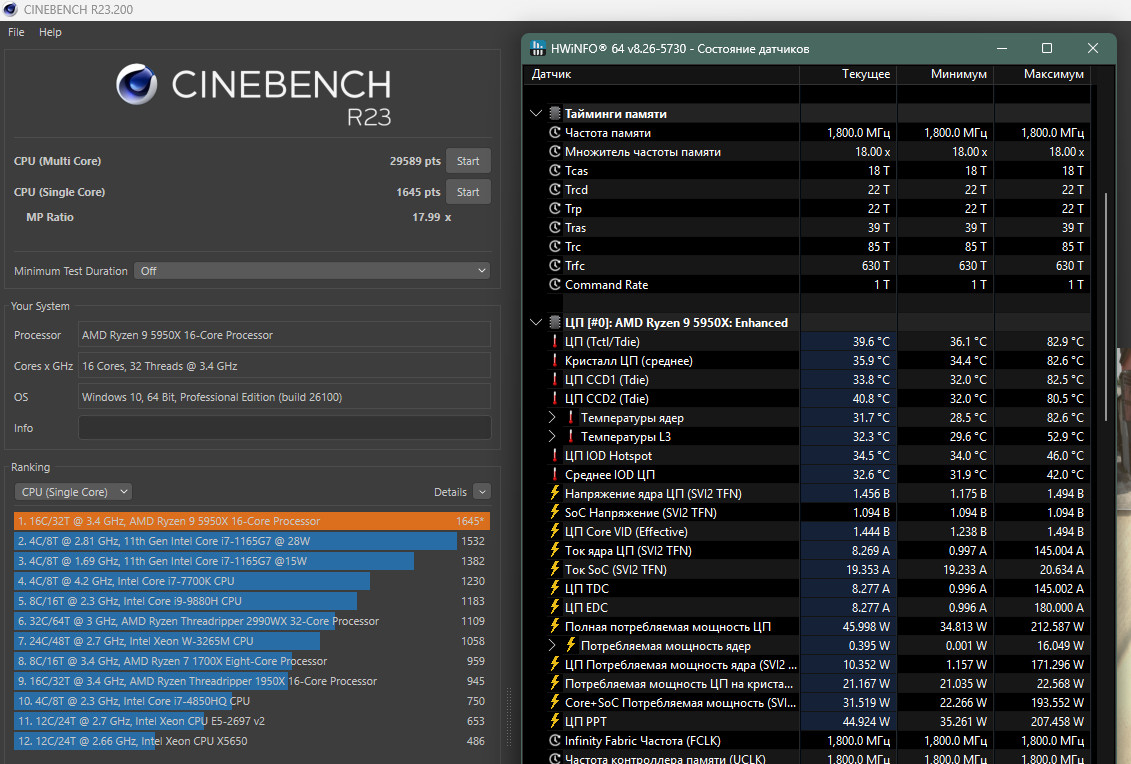1131x764 pixels.
Task: Click the Текущее column header
Action: point(848,74)
